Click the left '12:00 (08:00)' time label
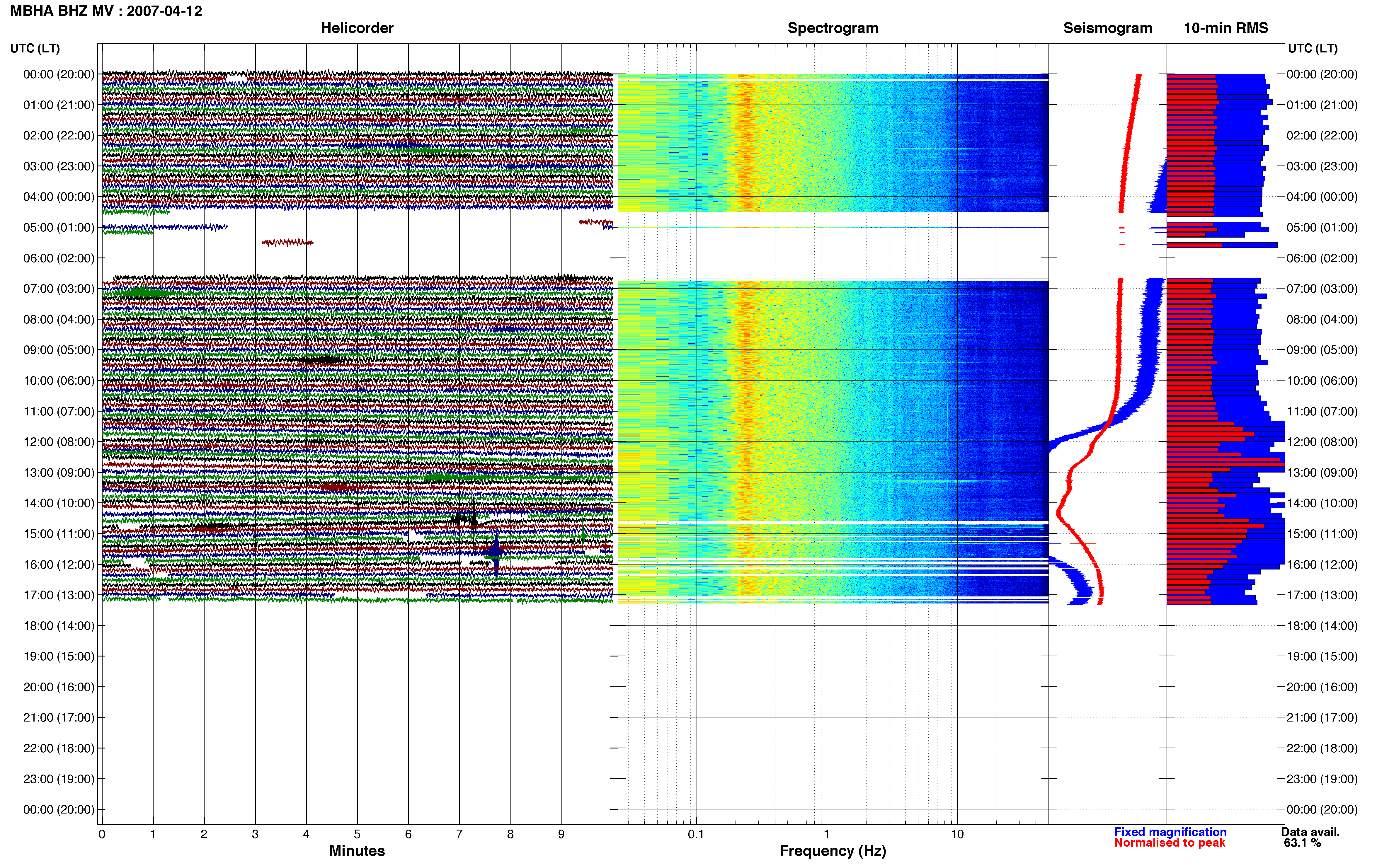 pos(59,442)
